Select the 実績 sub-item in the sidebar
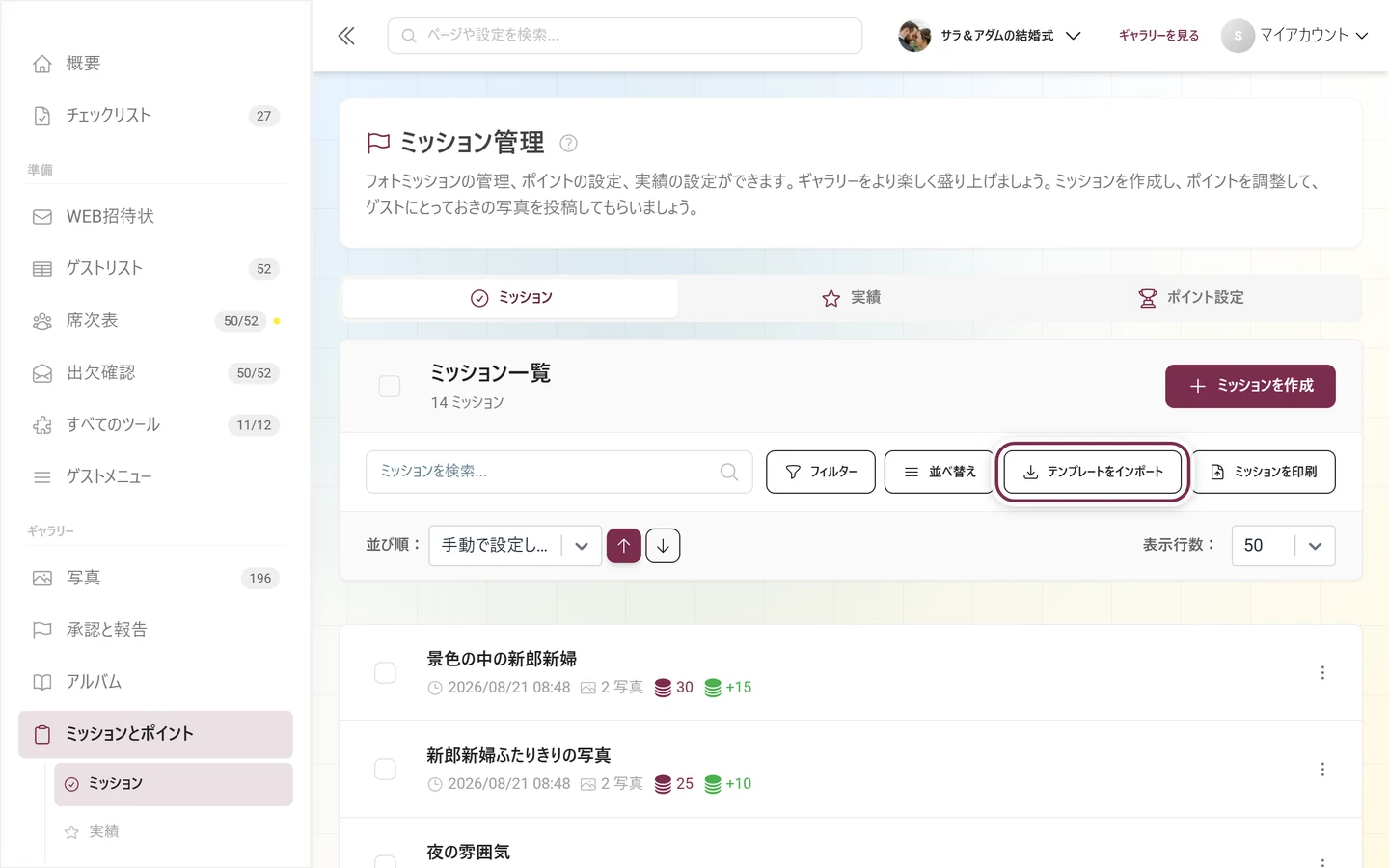This screenshot has height=868, width=1389. coord(174,831)
